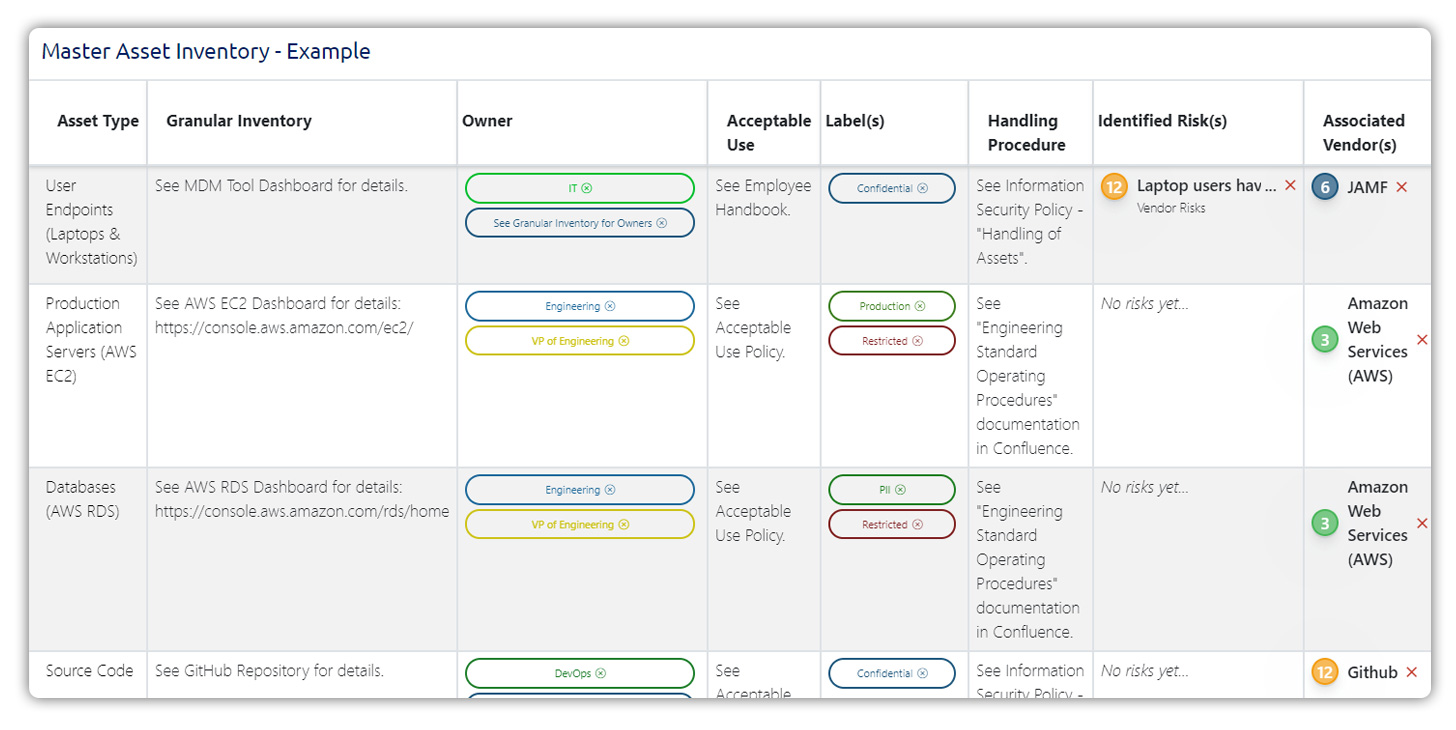The height and width of the screenshot is (730, 1456).
Task: Remove the Laptop users risk entry
Action: pos(1290,186)
